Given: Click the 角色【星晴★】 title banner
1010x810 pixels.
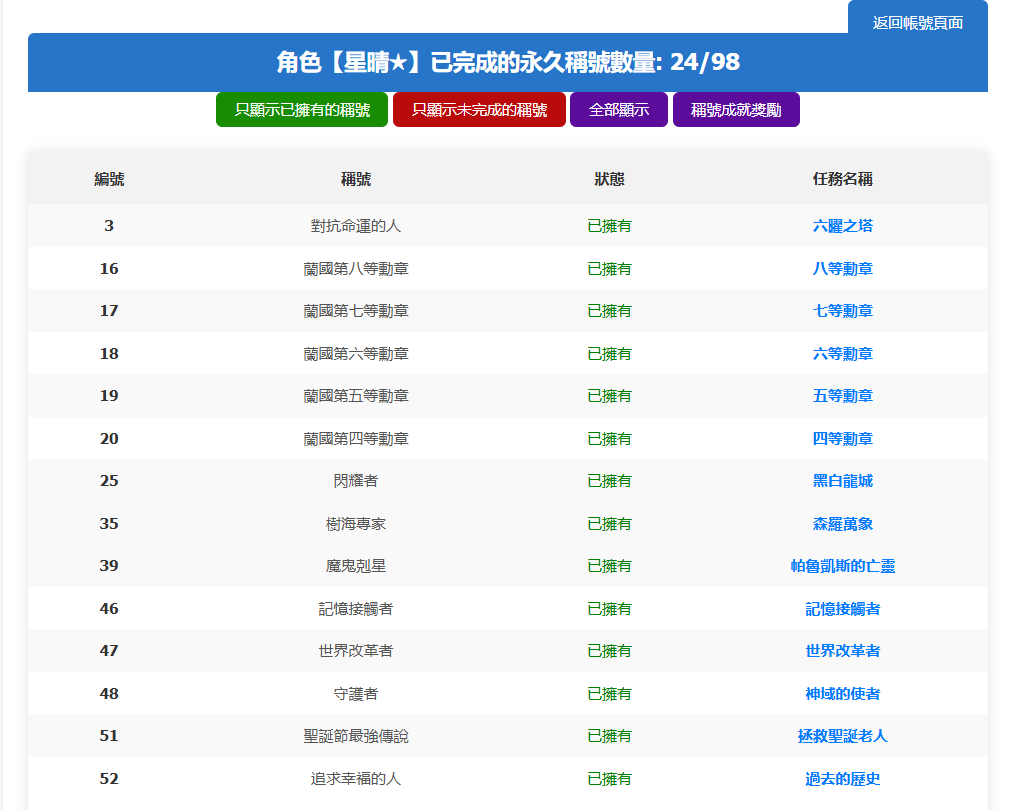Looking at the screenshot, I should click(x=508, y=62).
